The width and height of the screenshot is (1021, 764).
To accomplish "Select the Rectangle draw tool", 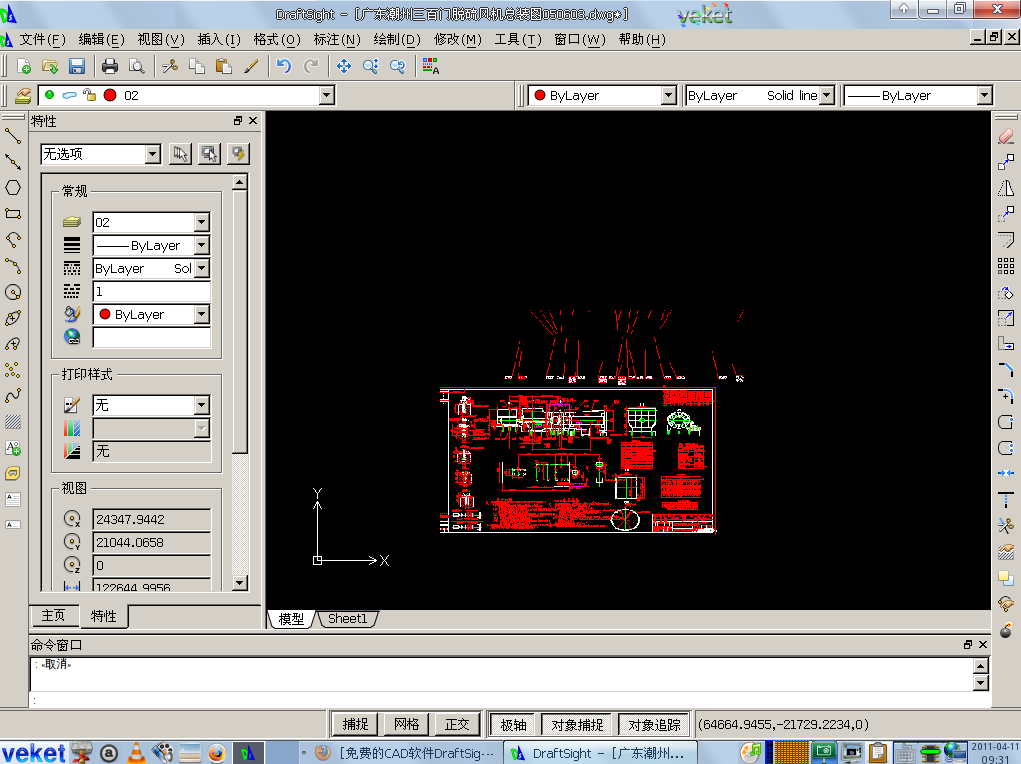I will click(x=13, y=214).
